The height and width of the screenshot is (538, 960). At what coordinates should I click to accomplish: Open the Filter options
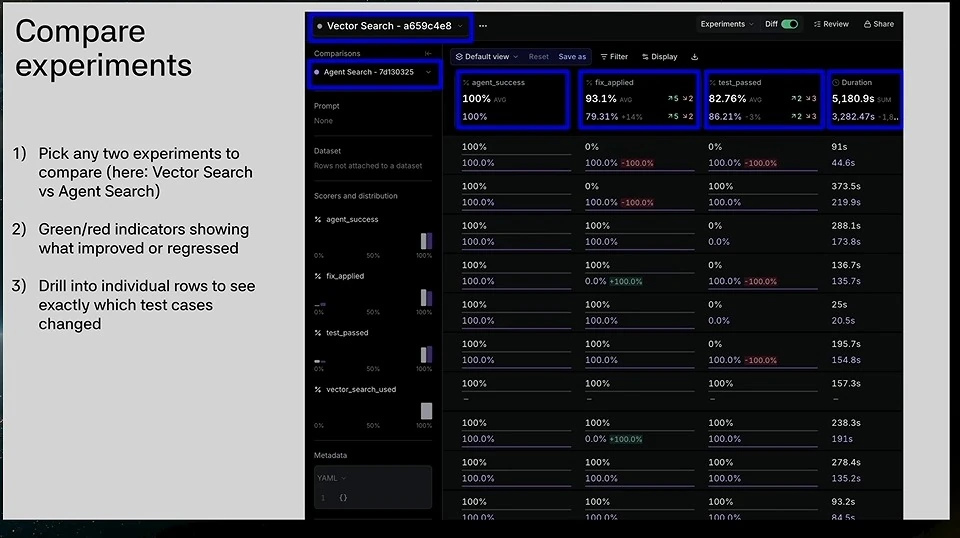click(614, 56)
